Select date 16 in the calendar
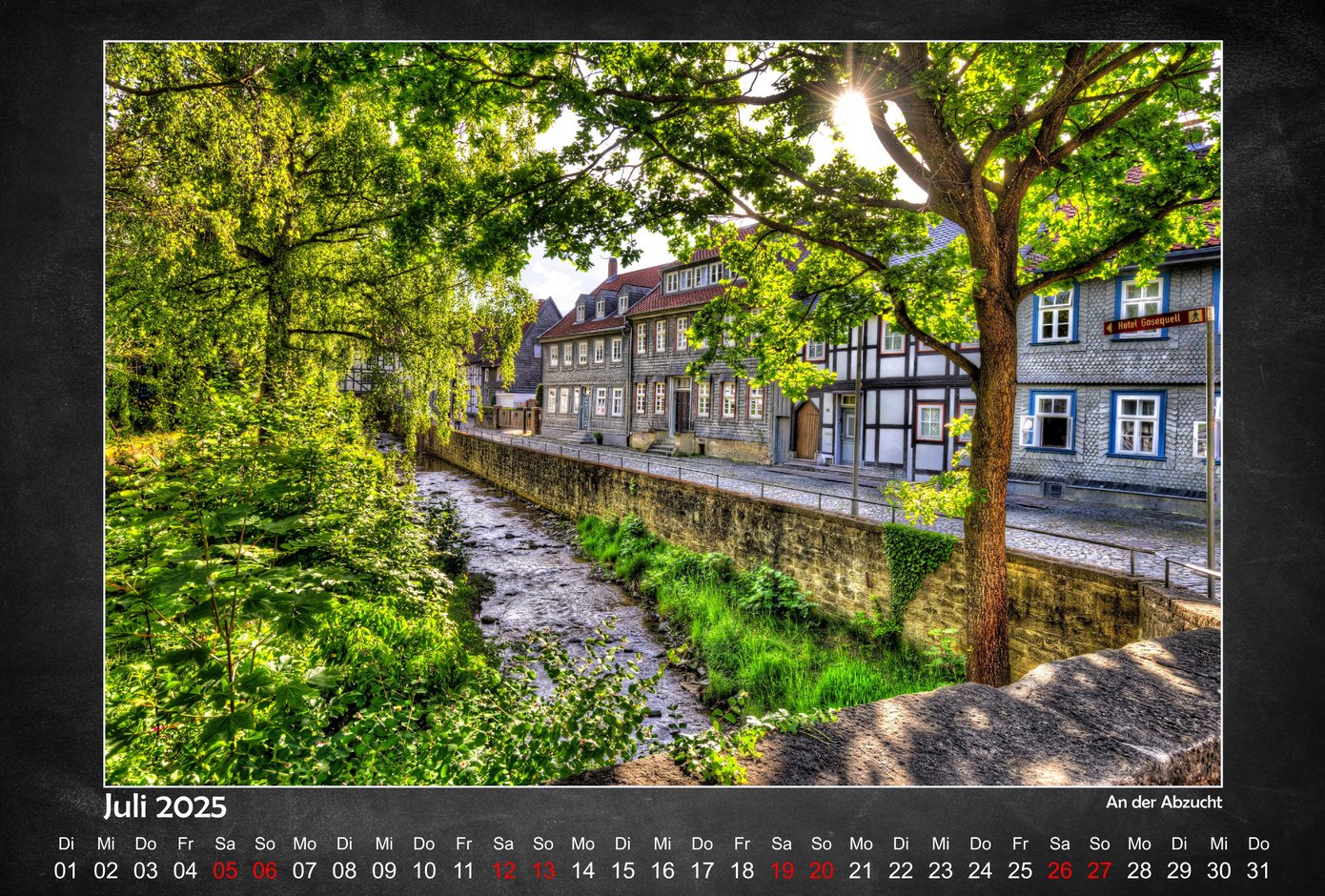Viewport: 1325px width, 896px height. 662,870
